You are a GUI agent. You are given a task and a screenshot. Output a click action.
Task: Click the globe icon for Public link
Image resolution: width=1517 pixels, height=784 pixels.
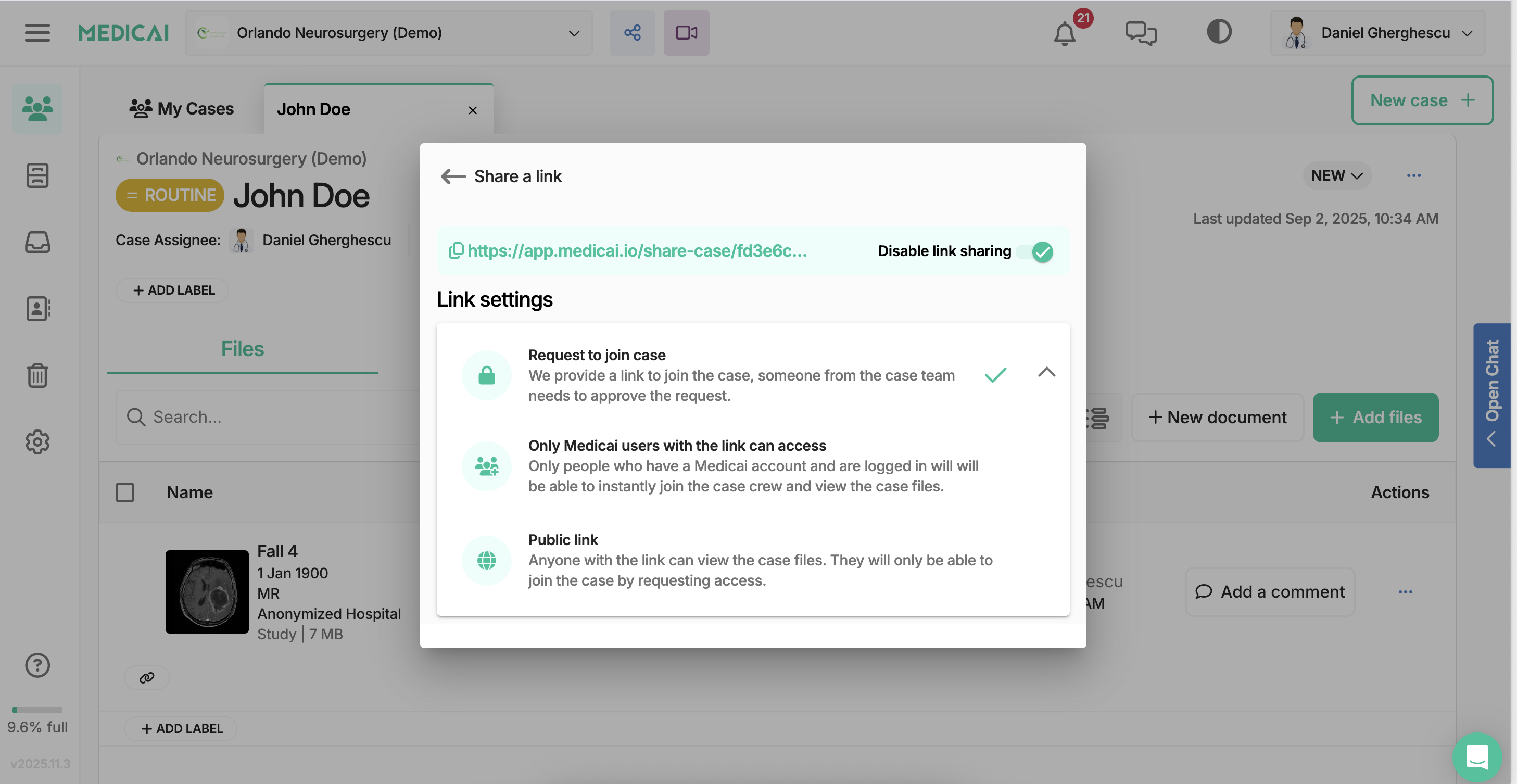click(486, 560)
